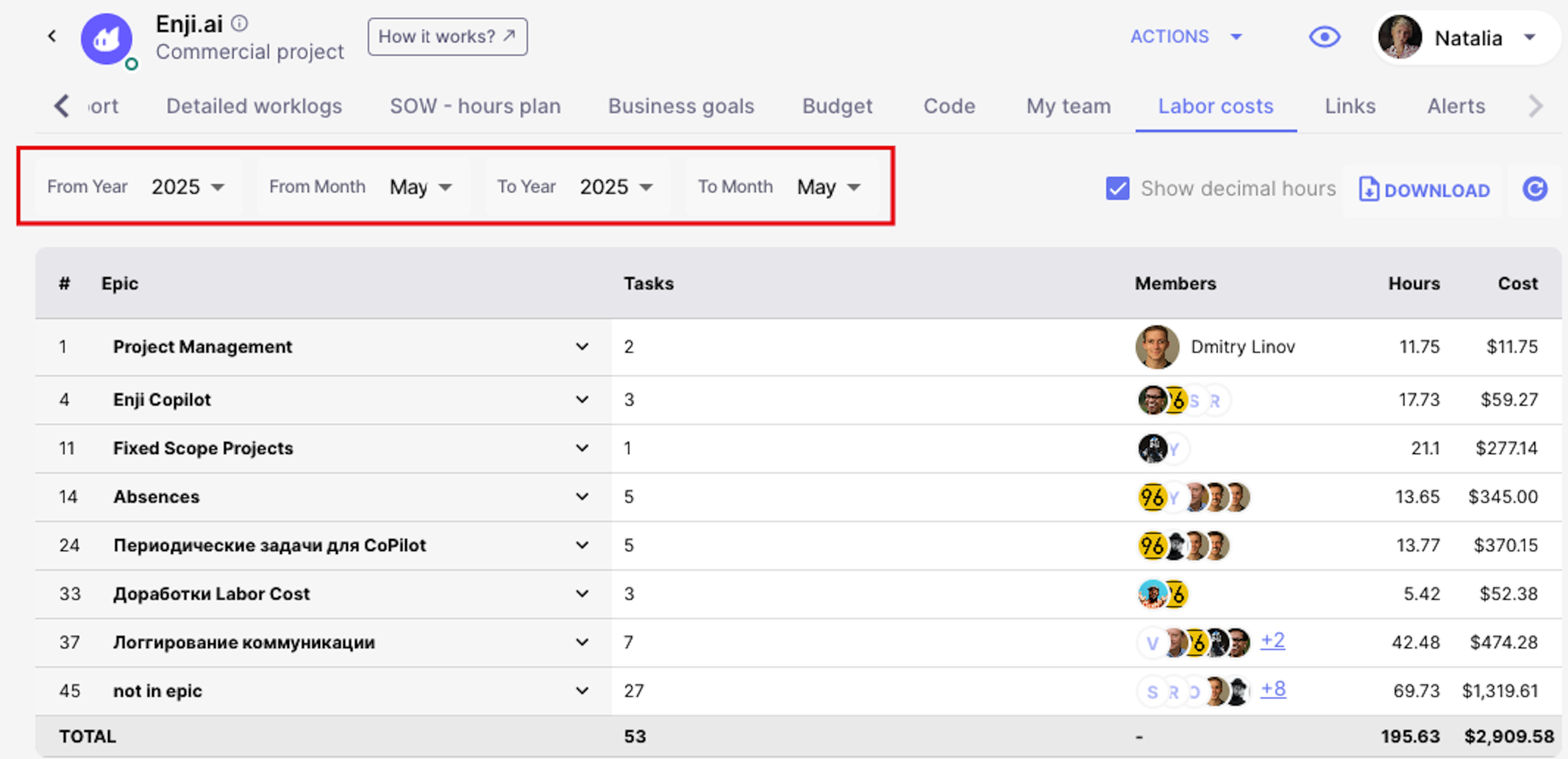This screenshot has height=759, width=1568.
Task: Click the DOWNLOAD button
Action: click(x=1424, y=190)
